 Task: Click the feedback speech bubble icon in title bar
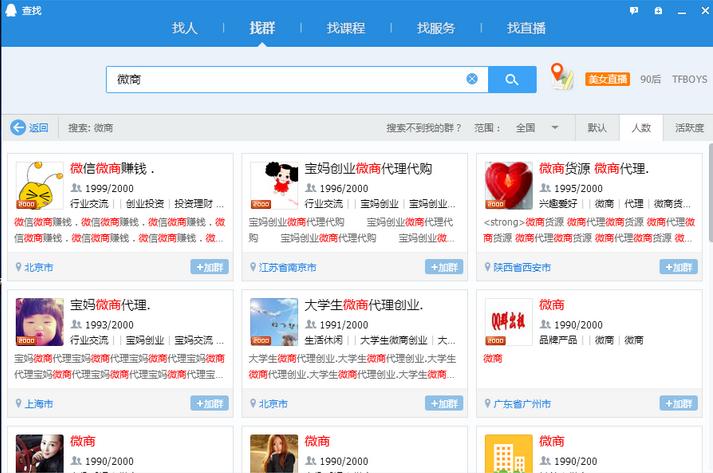(x=634, y=9)
